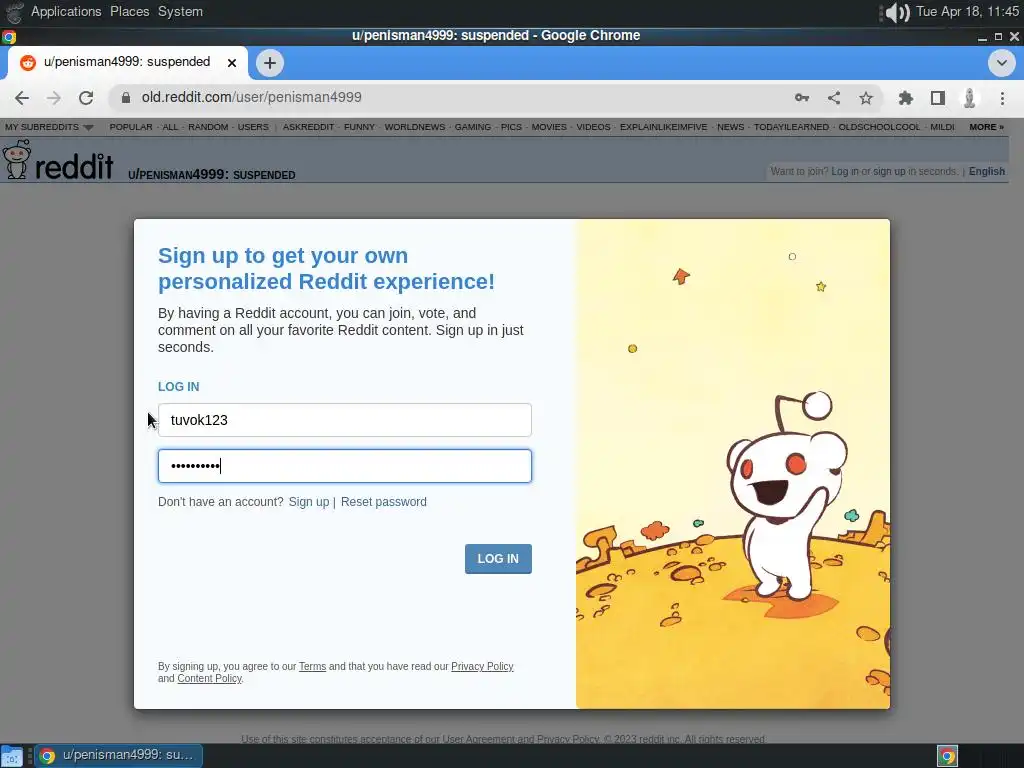The image size is (1024, 768).
Task: Click the Sign up link
Action: 309,502
